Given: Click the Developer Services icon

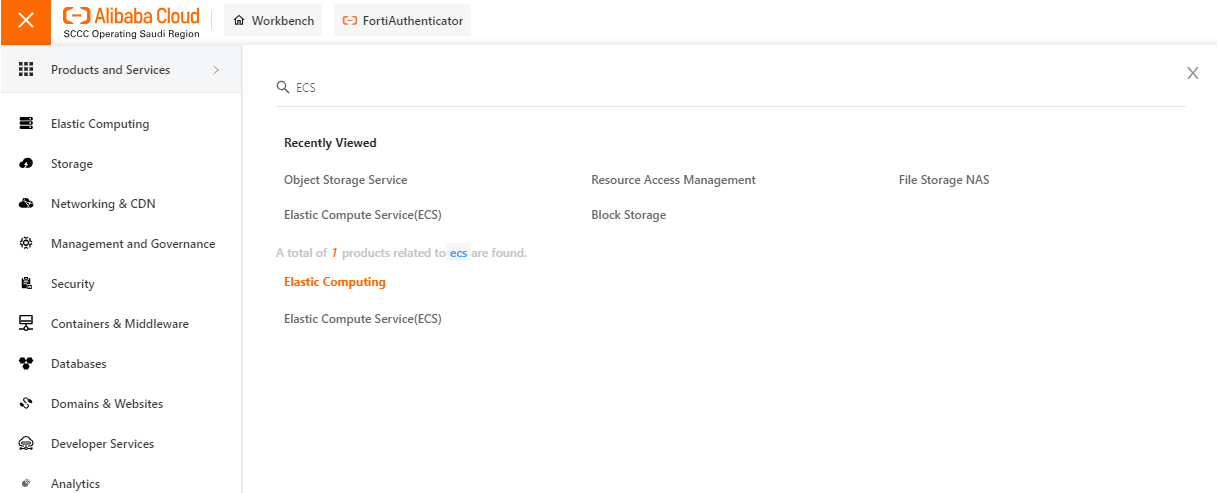Looking at the screenshot, I should click(27, 444).
